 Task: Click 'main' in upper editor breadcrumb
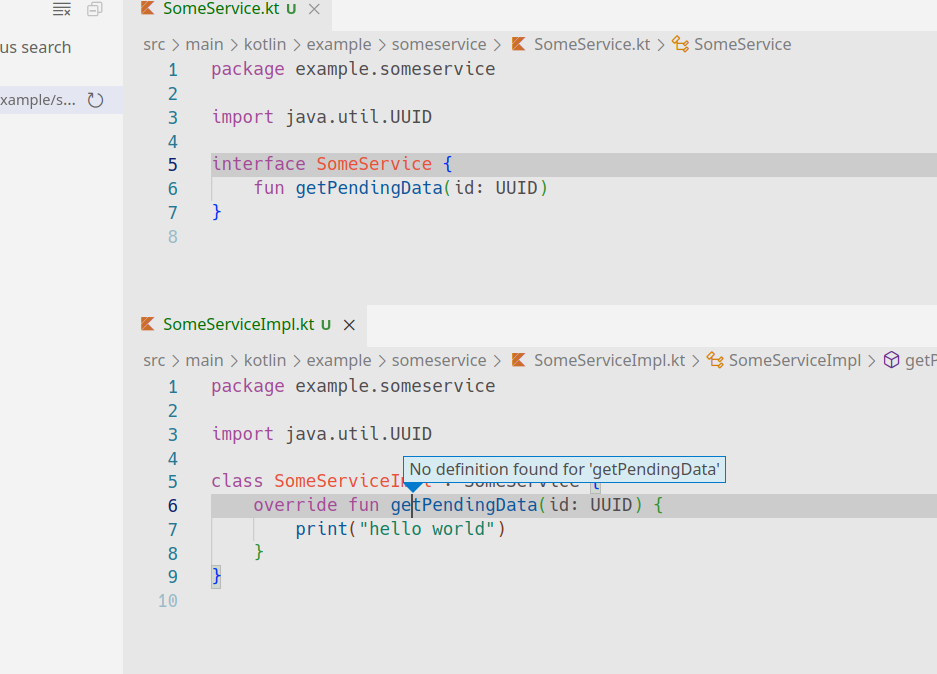pos(204,44)
